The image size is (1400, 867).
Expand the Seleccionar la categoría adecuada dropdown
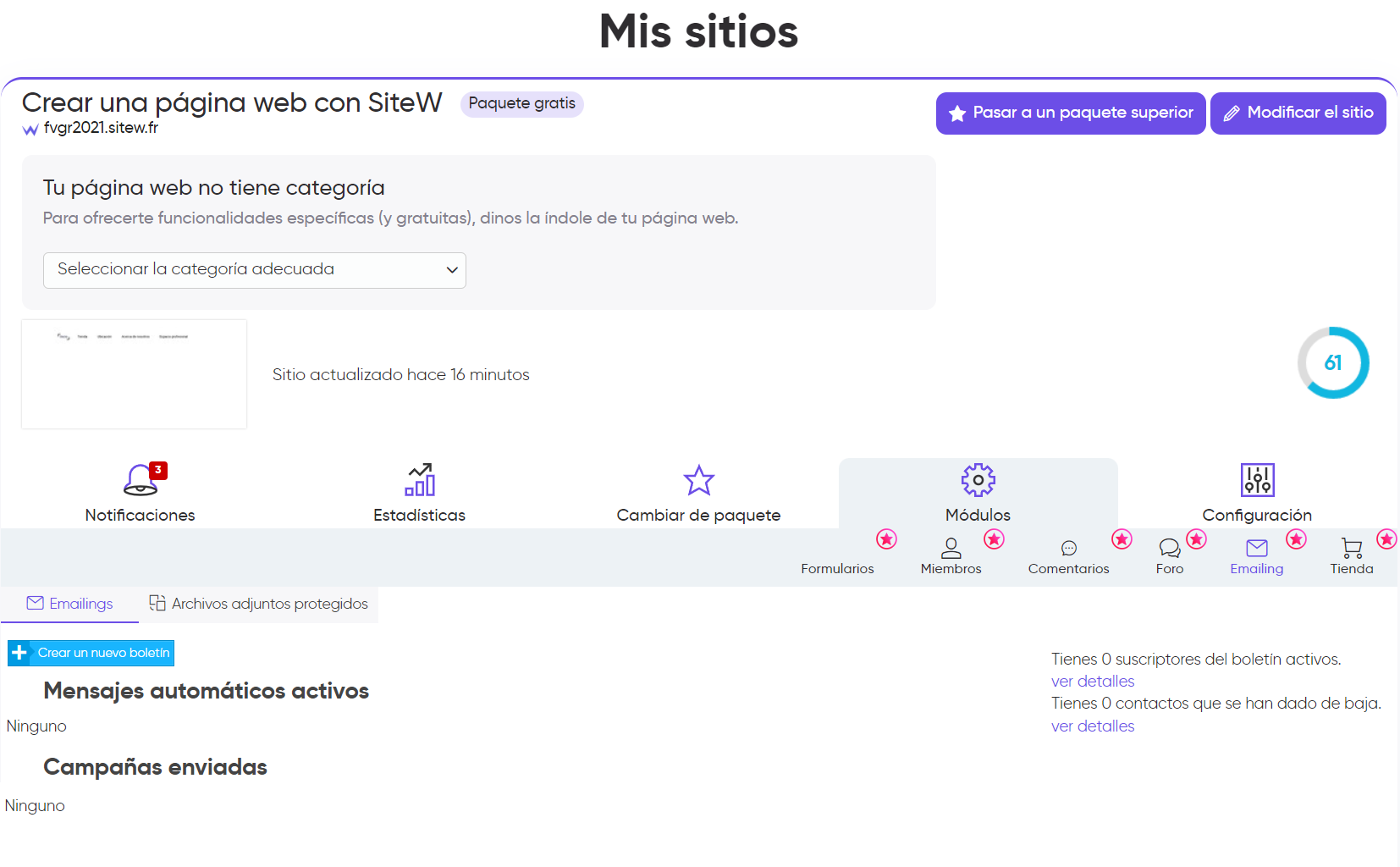pos(255,270)
